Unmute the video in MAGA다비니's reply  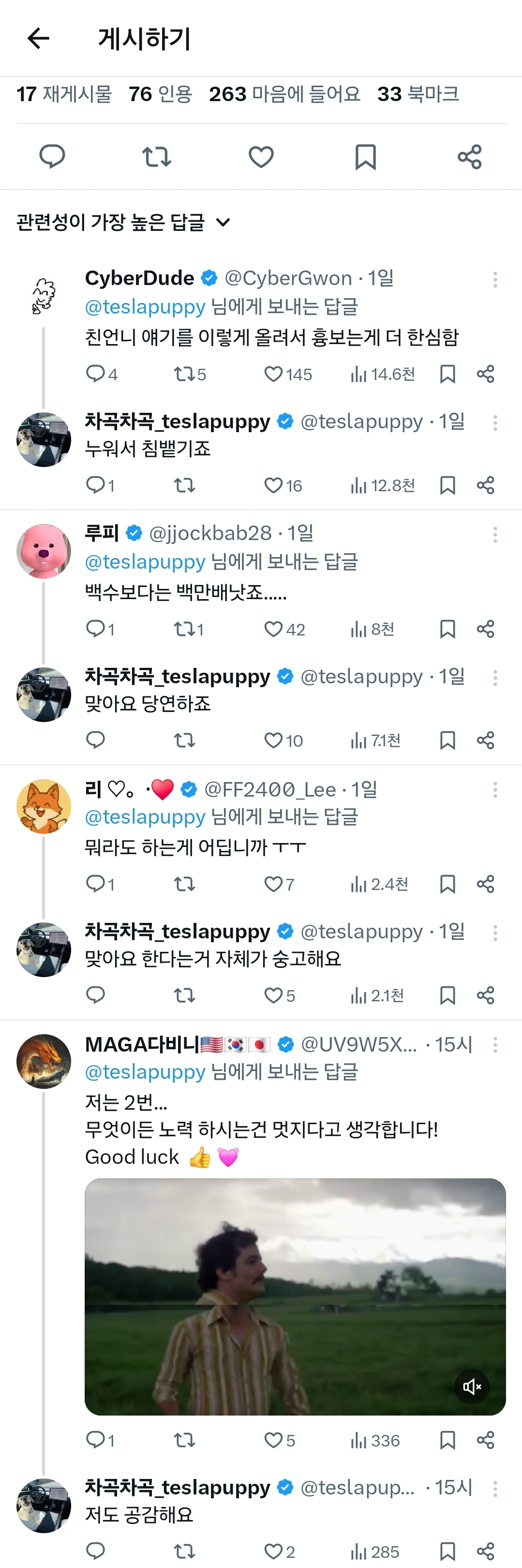coord(472,1387)
